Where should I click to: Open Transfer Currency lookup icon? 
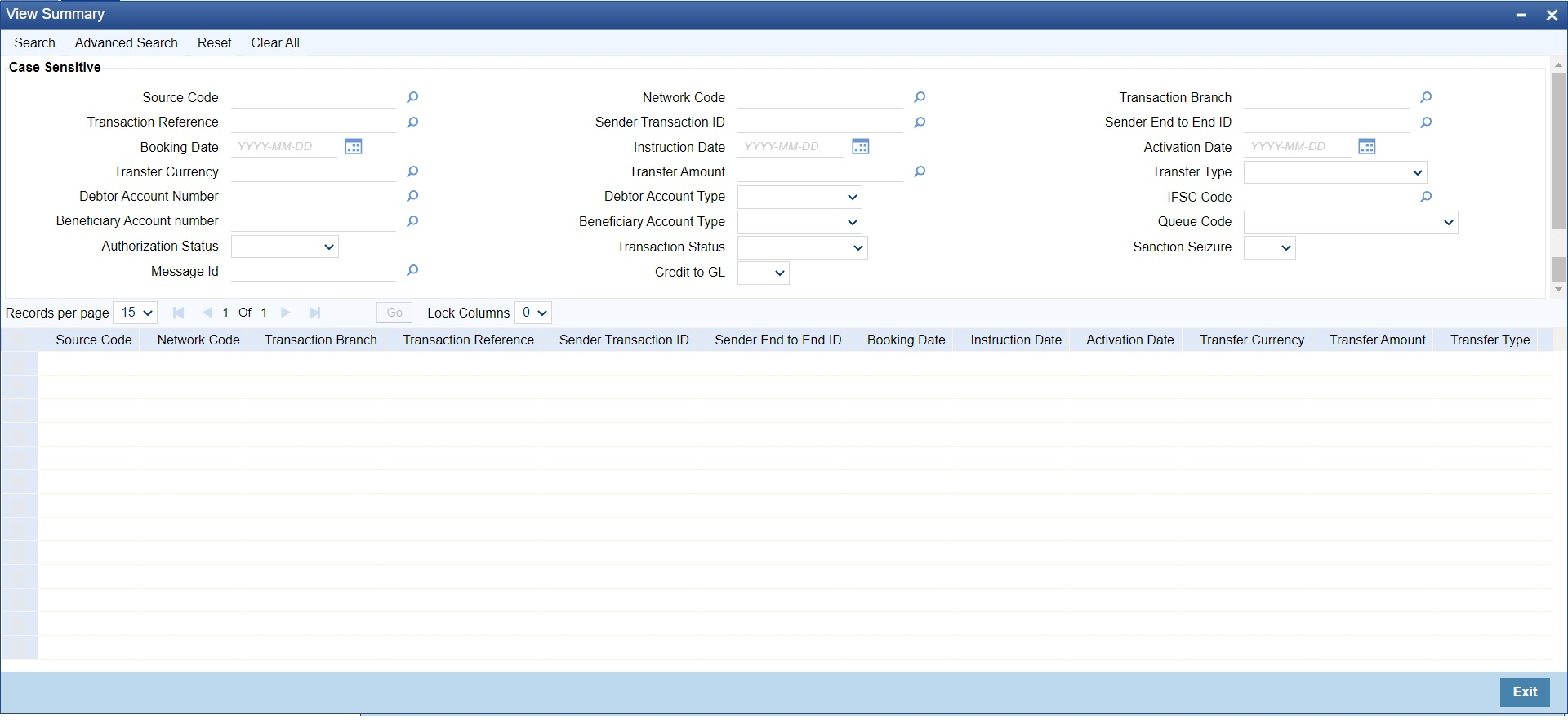pyautogui.click(x=412, y=171)
